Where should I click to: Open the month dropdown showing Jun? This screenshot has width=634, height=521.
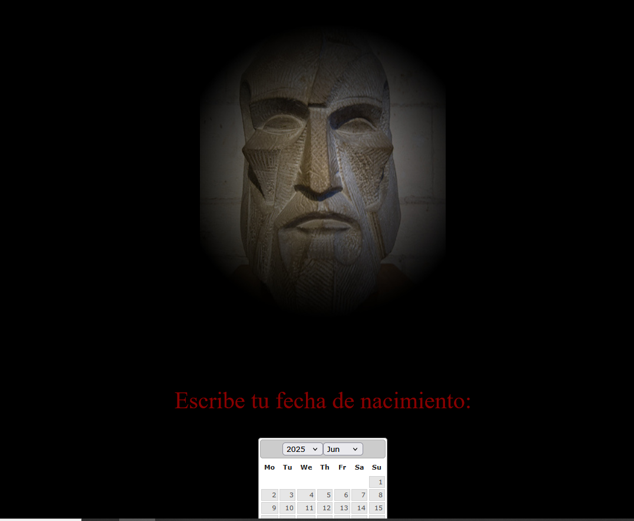(342, 450)
